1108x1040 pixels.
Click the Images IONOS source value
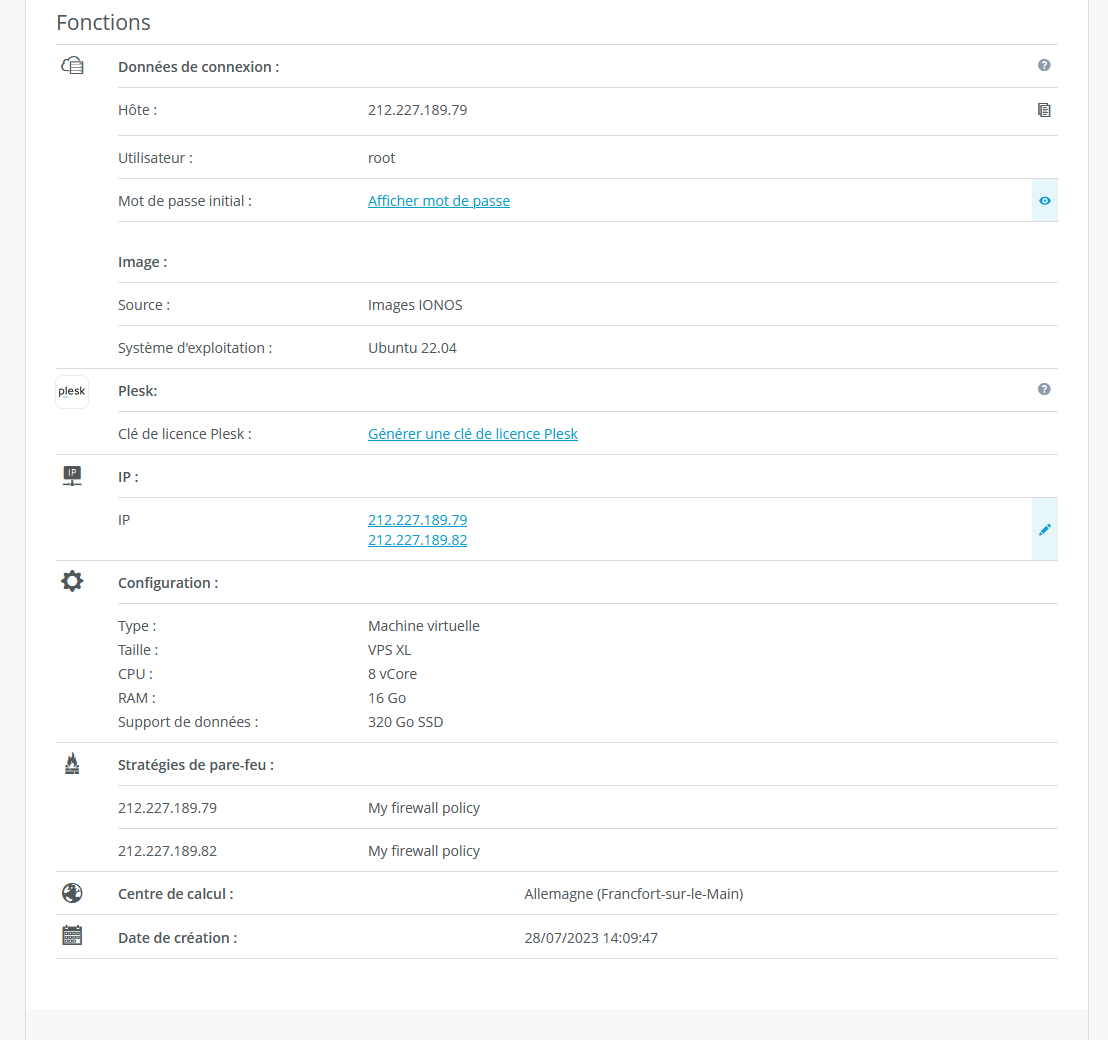click(x=415, y=305)
